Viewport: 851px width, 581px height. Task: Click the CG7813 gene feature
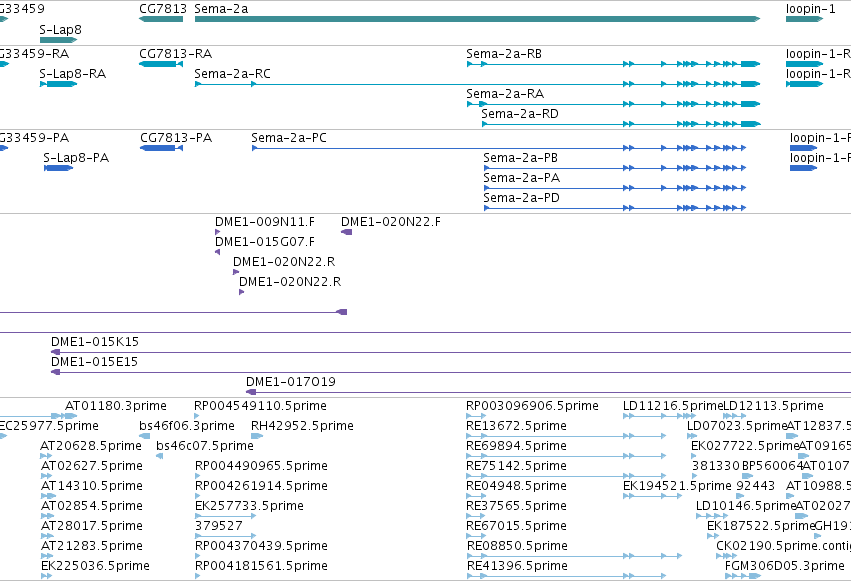coord(161,19)
